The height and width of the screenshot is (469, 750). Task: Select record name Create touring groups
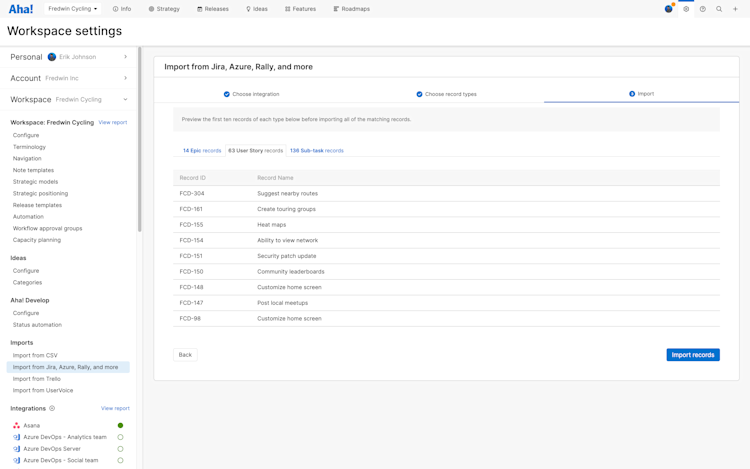(287, 209)
